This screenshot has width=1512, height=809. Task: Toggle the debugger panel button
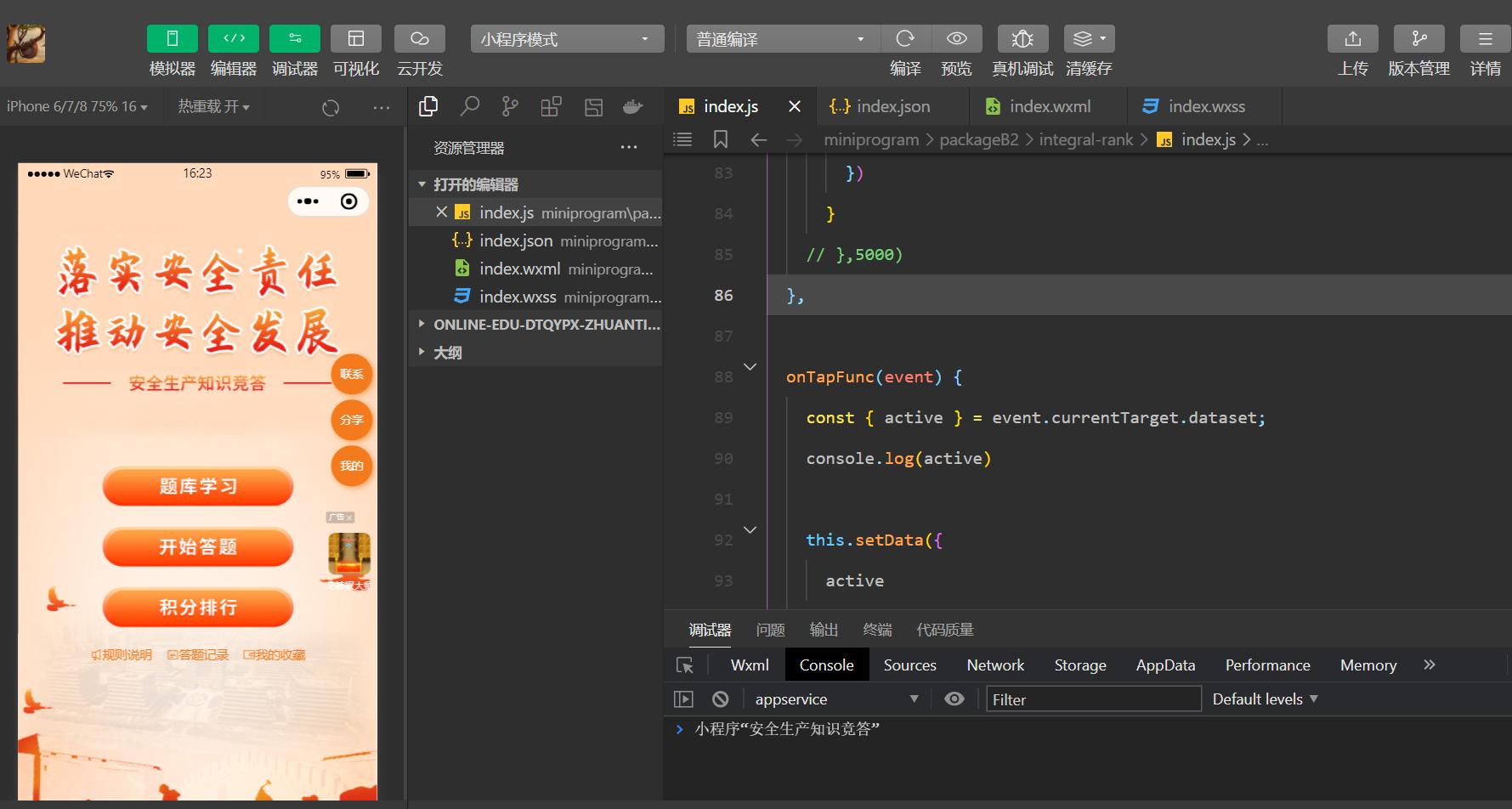(x=294, y=39)
